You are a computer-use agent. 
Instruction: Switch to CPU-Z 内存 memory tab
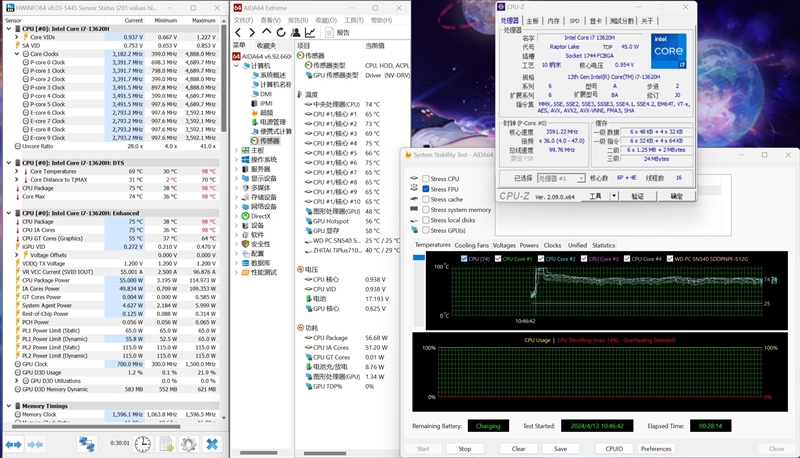(553, 21)
